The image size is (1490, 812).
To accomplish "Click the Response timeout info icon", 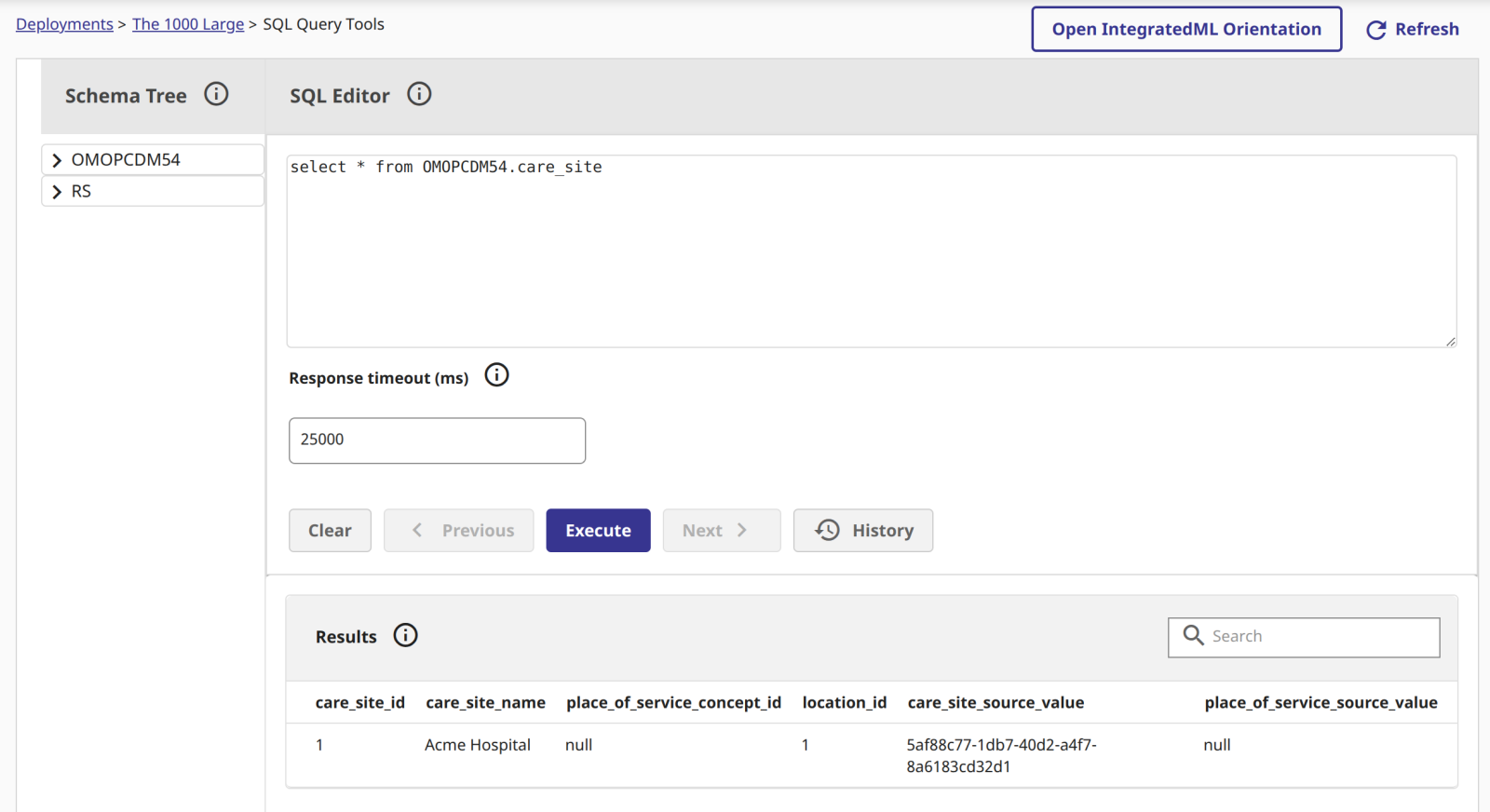I will 497,375.
